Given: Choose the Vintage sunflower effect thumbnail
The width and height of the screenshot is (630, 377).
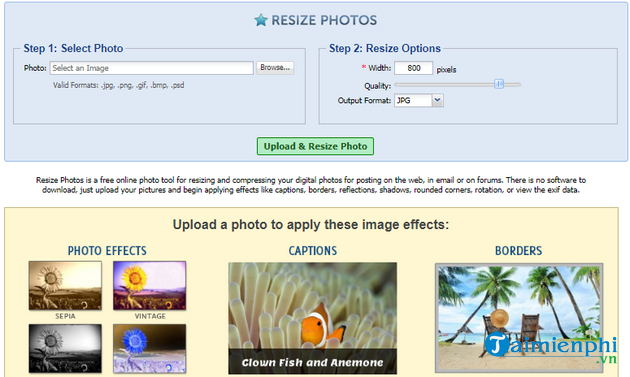Looking at the screenshot, I should [x=149, y=285].
